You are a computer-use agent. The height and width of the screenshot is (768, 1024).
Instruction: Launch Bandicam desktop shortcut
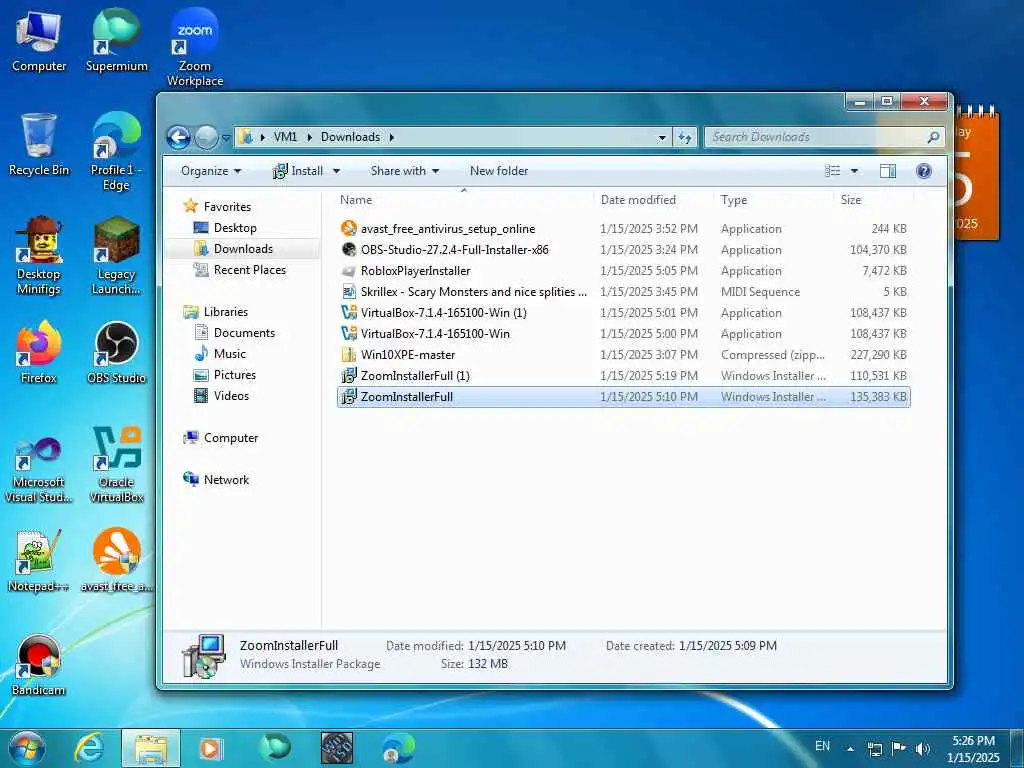[39, 665]
